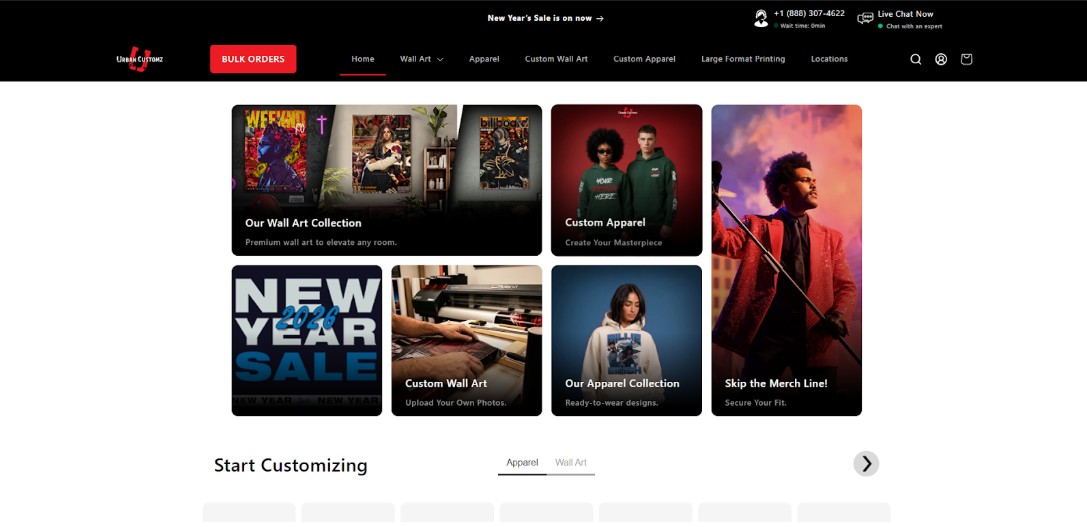Open Large Format Printing page

pyautogui.click(x=743, y=59)
